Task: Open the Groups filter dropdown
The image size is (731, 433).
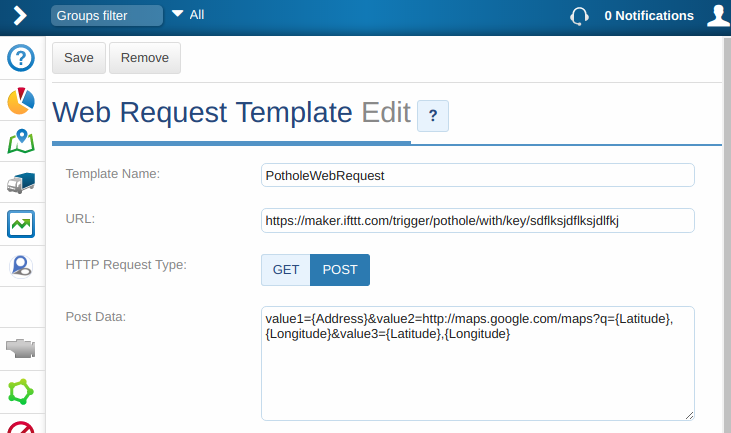Action: coord(106,16)
